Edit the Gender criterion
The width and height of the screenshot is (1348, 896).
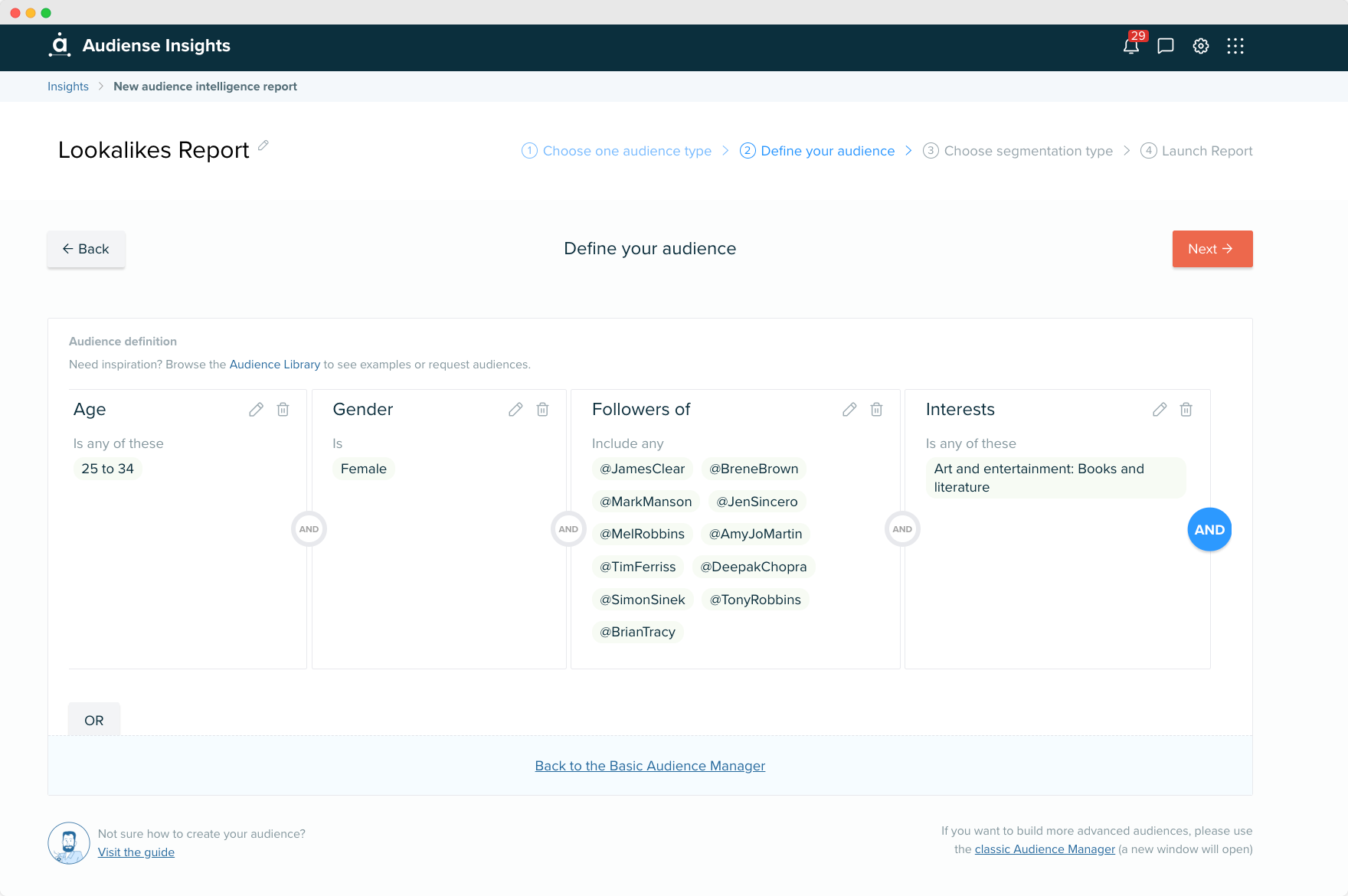pyautogui.click(x=515, y=410)
